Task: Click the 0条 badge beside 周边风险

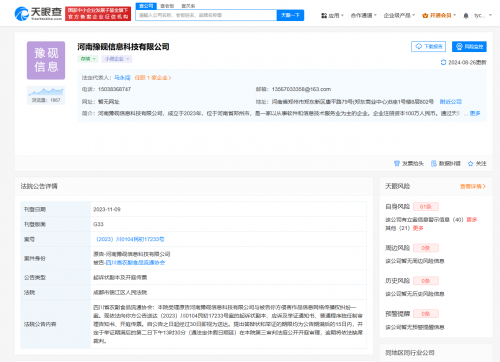Action: click(426, 248)
